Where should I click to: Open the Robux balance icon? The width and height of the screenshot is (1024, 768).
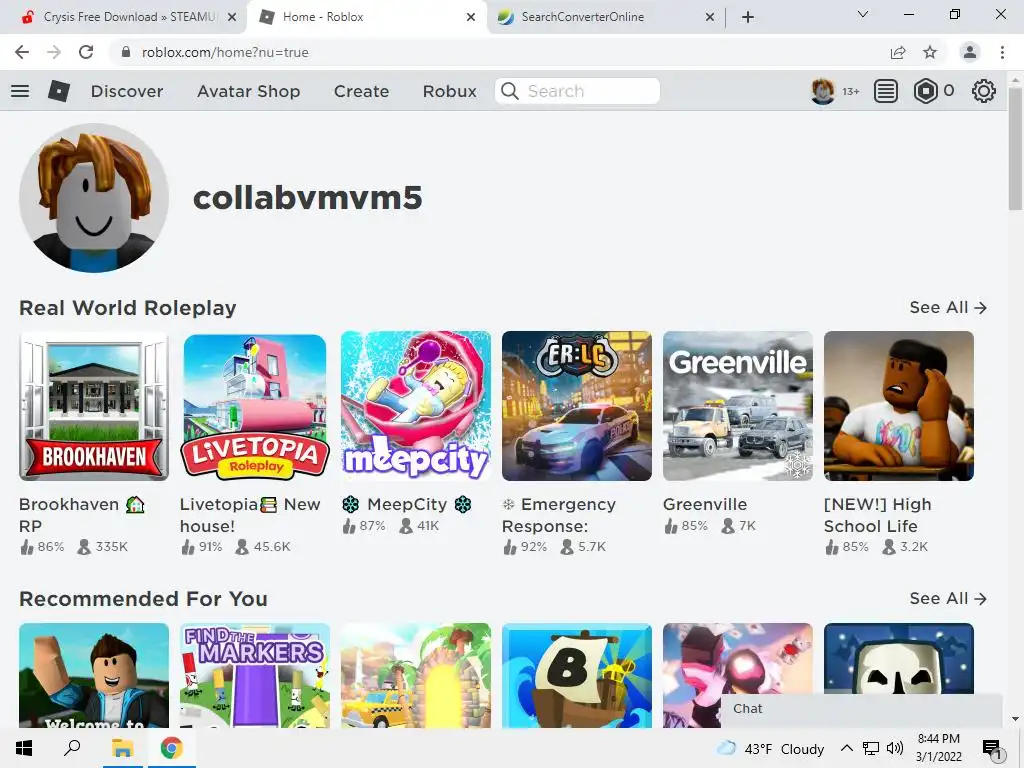(x=925, y=91)
